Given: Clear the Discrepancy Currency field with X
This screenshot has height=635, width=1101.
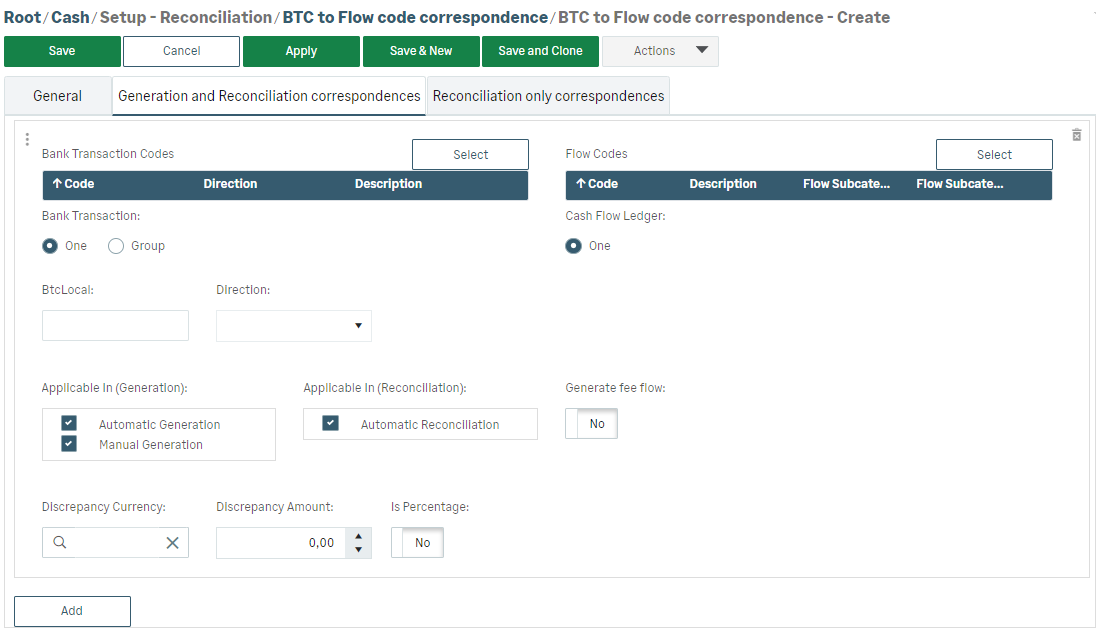Looking at the screenshot, I should coord(172,542).
